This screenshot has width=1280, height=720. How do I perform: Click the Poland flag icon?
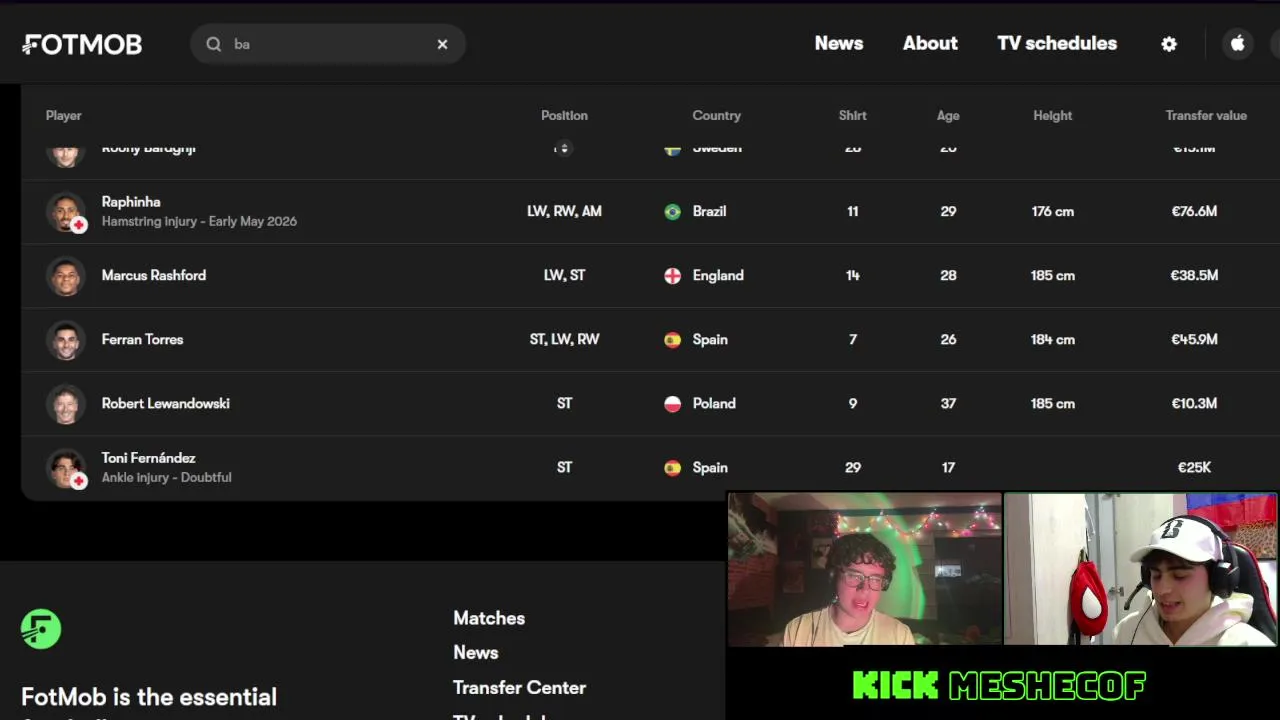click(x=673, y=404)
